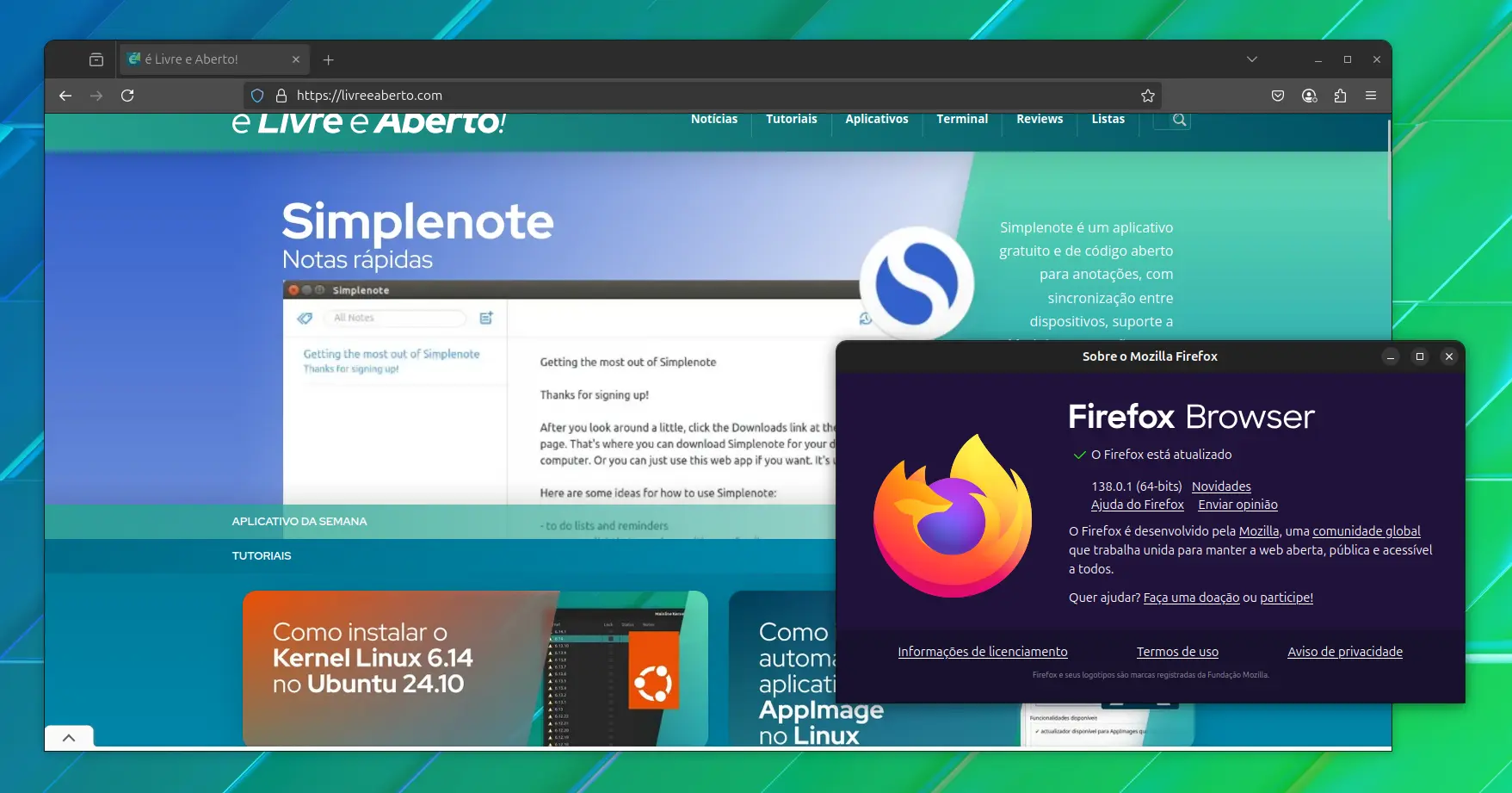1512x793 pixels.
Task: Maximize the Sobre o Mozilla Firefox dialog
Action: [1420, 356]
